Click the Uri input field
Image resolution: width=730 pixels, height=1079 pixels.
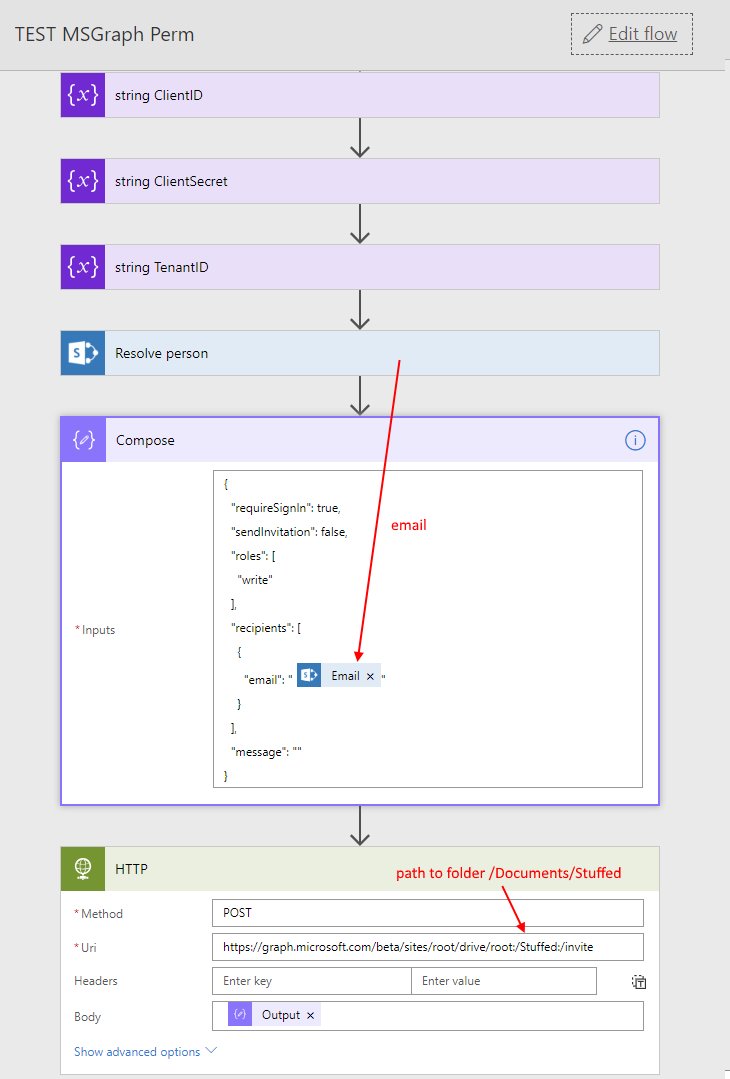[x=427, y=947]
